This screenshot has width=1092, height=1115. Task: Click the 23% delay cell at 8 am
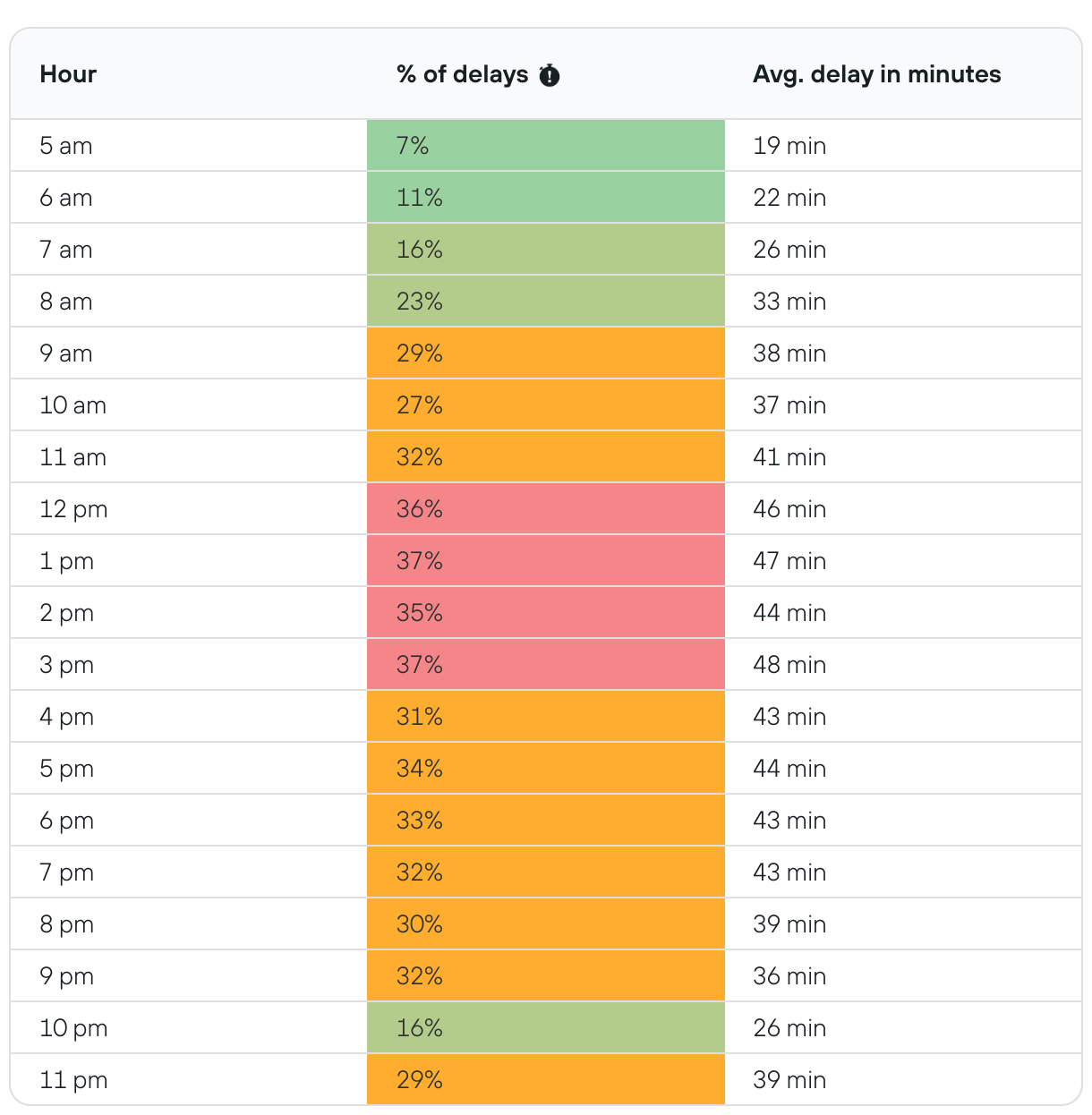(545, 302)
